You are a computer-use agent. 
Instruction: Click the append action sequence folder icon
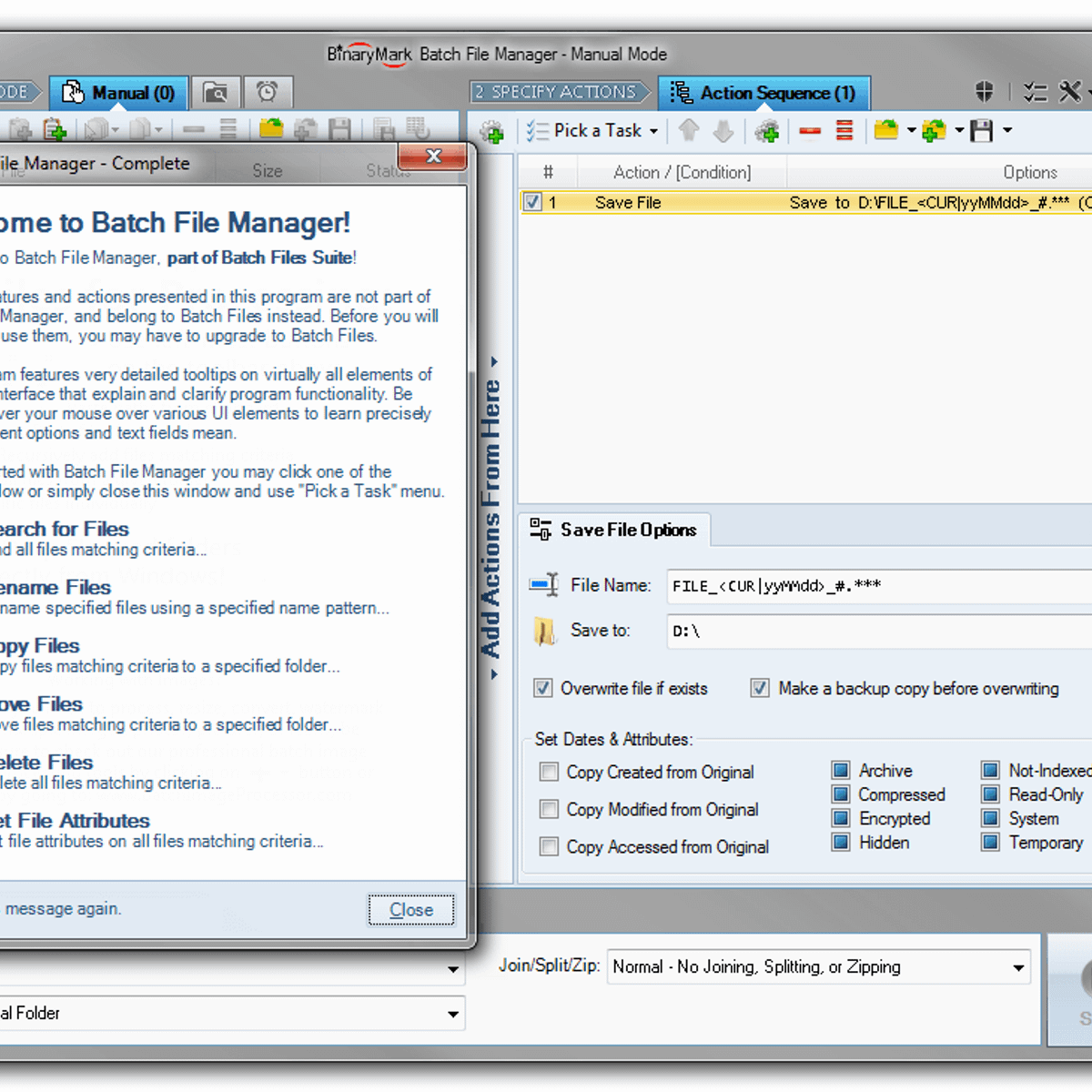point(934,131)
